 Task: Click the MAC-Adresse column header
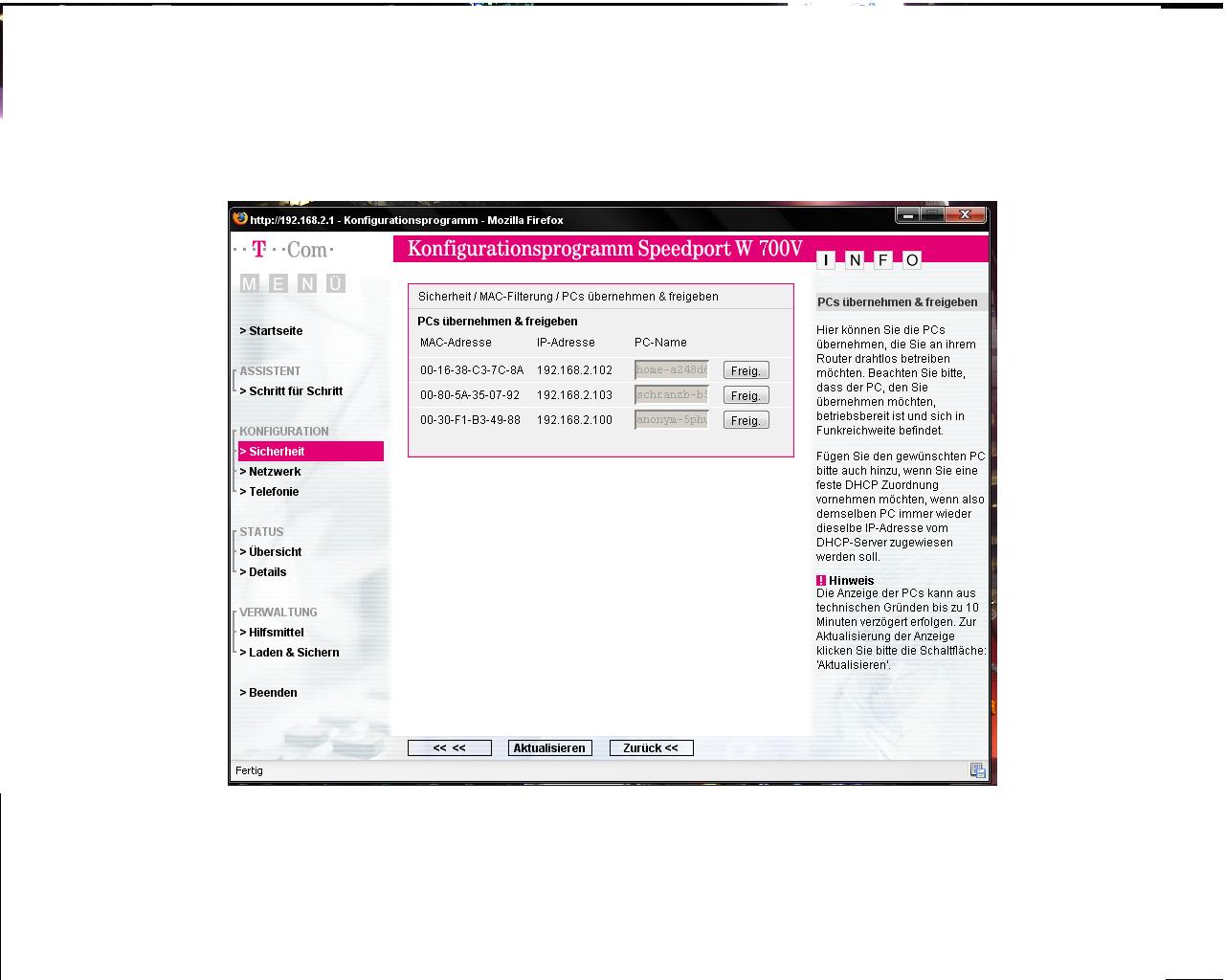coord(456,342)
